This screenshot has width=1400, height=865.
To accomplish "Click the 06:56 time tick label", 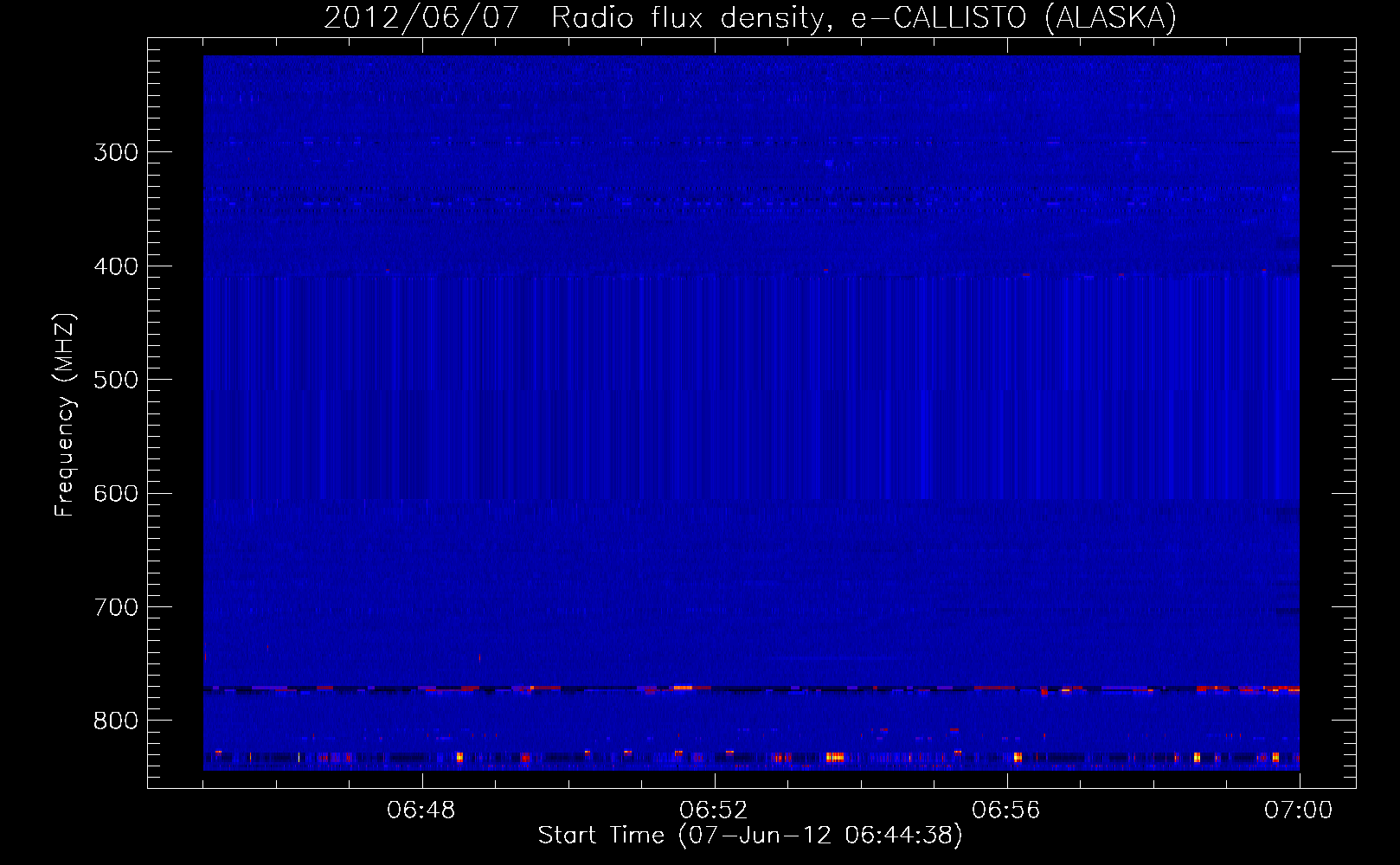I will 1006,811.
